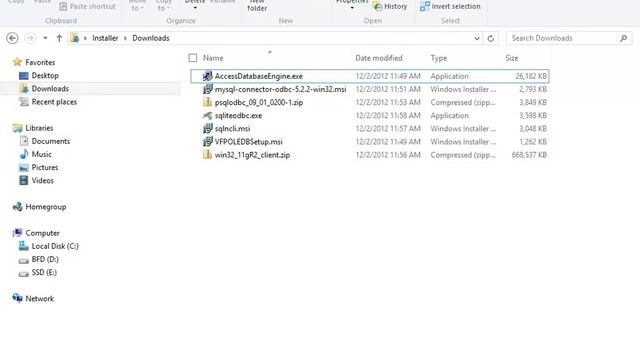Click New folder ribbon button
The height and width of the screenshot is (360, 640).
[257, 5]
